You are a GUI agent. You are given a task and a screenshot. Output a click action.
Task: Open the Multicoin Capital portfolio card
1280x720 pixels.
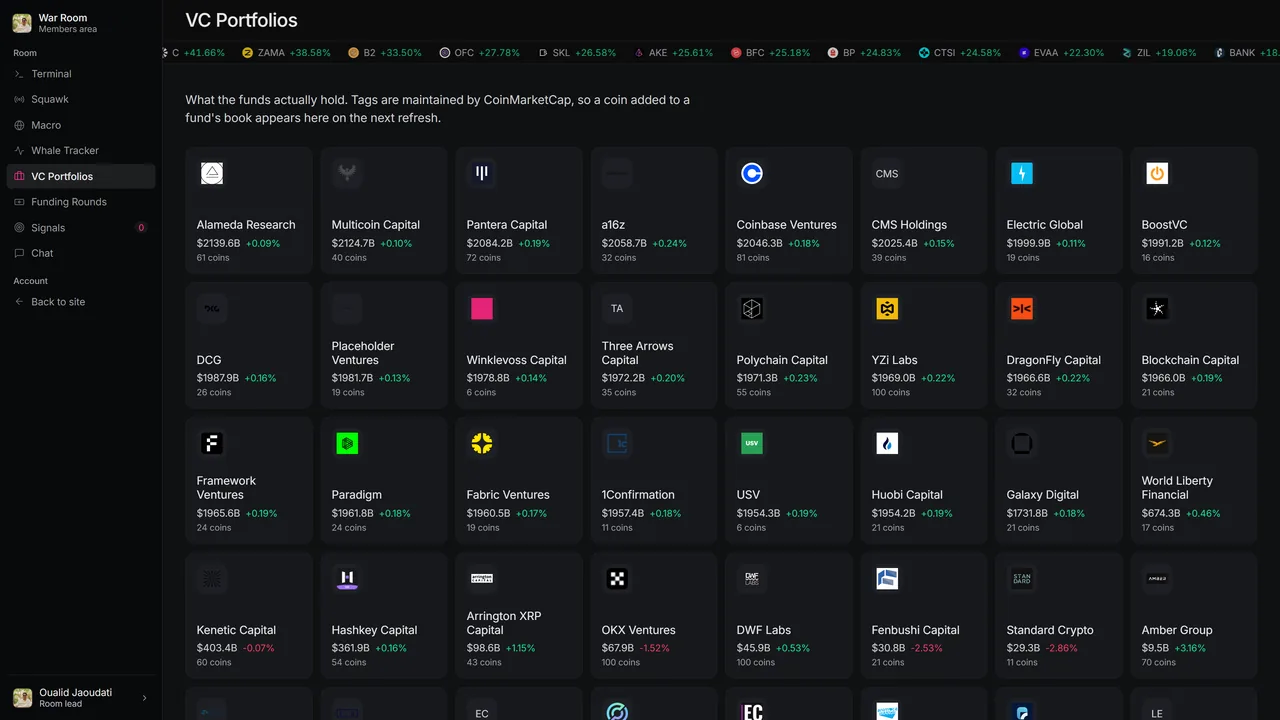point(384,211)
